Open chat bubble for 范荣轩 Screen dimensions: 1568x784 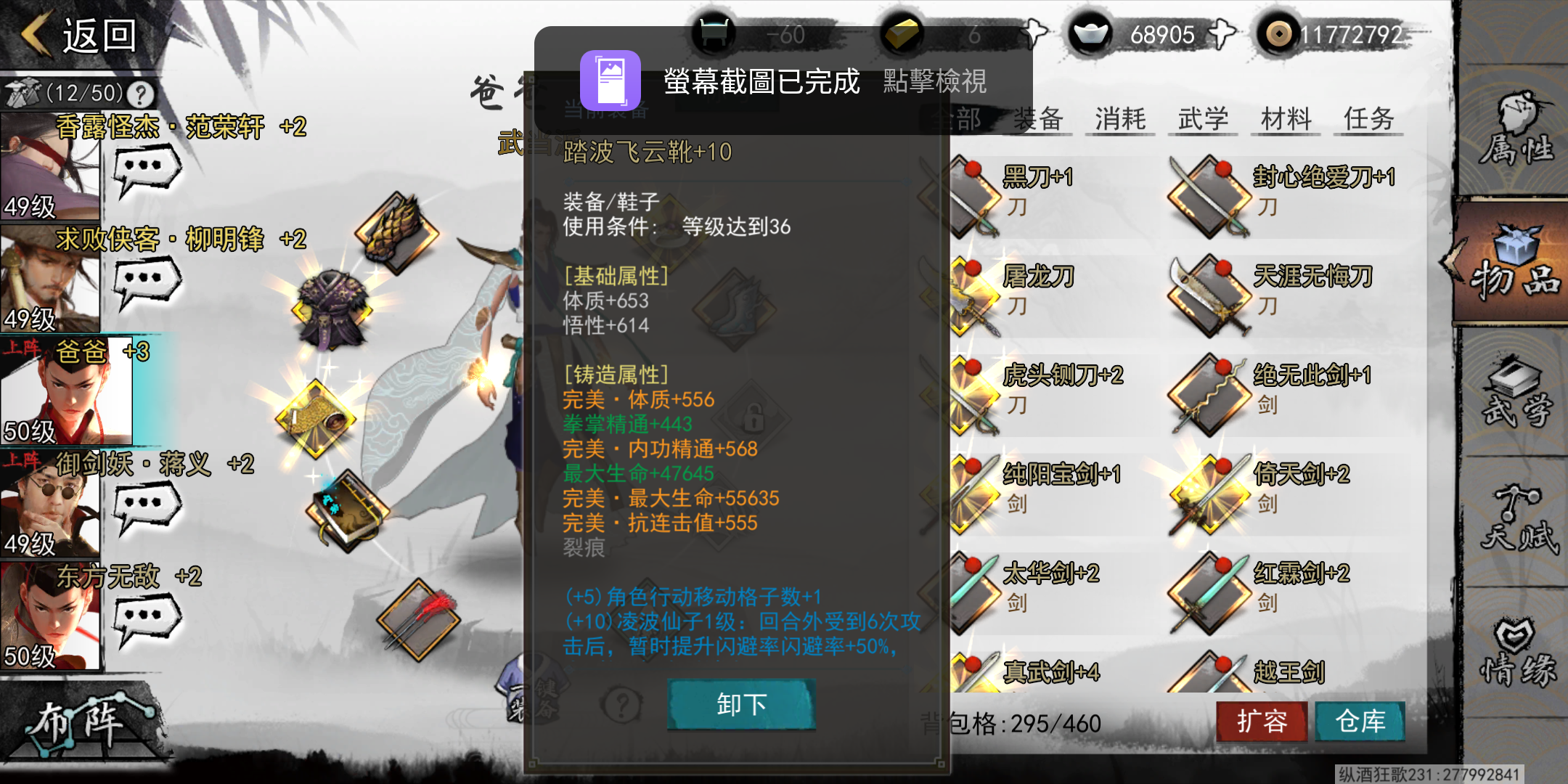(x=147, y=170)
